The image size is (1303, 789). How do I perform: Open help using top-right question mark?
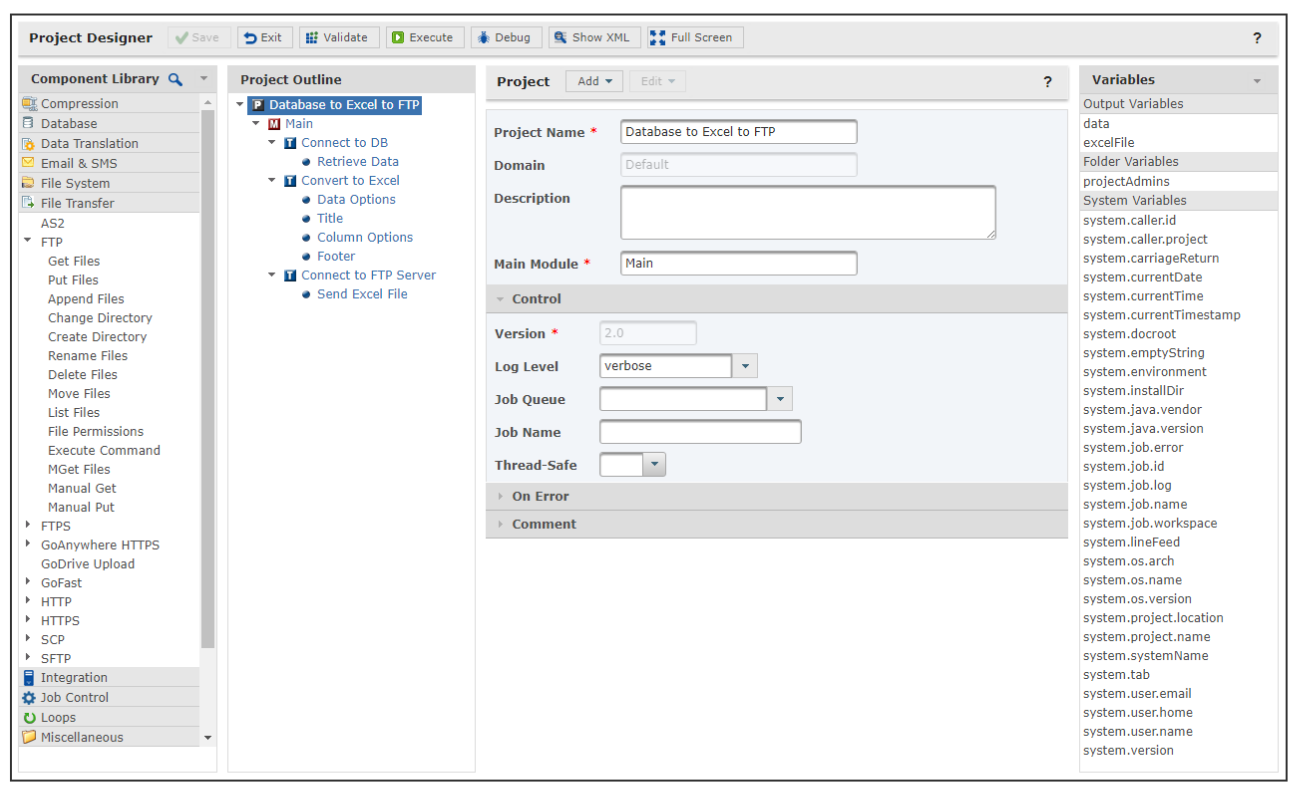(x=1257, y=38)
